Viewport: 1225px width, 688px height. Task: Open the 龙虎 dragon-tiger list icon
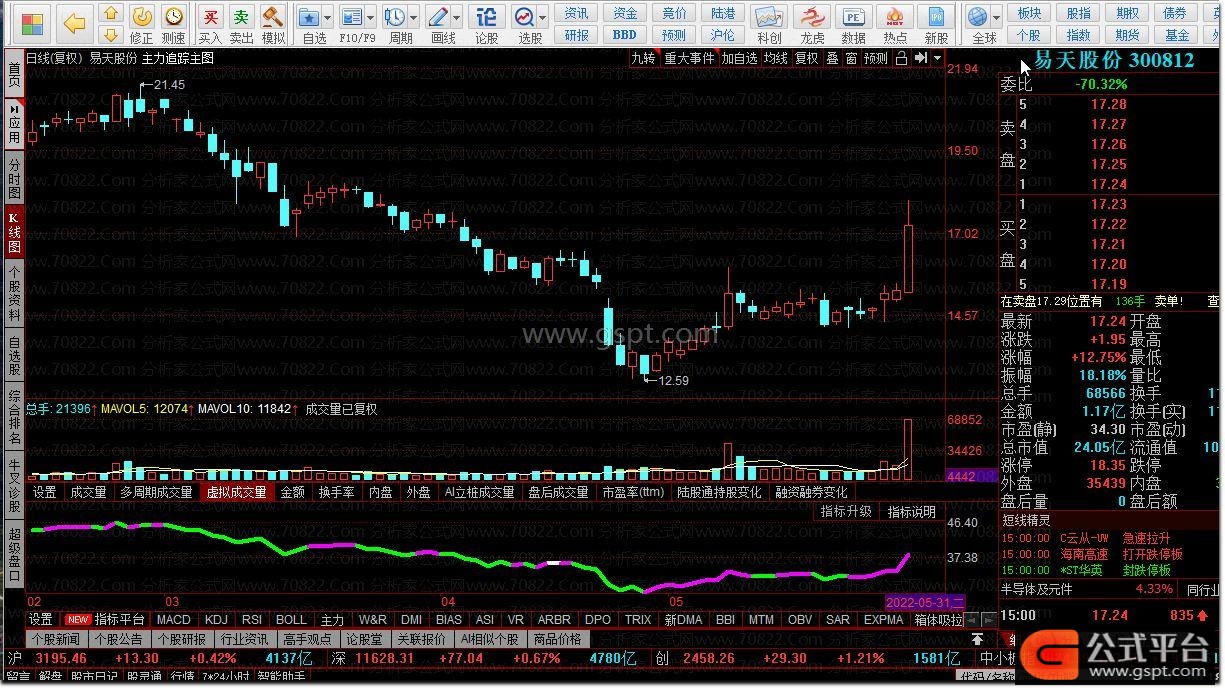(x=812, y=17)
